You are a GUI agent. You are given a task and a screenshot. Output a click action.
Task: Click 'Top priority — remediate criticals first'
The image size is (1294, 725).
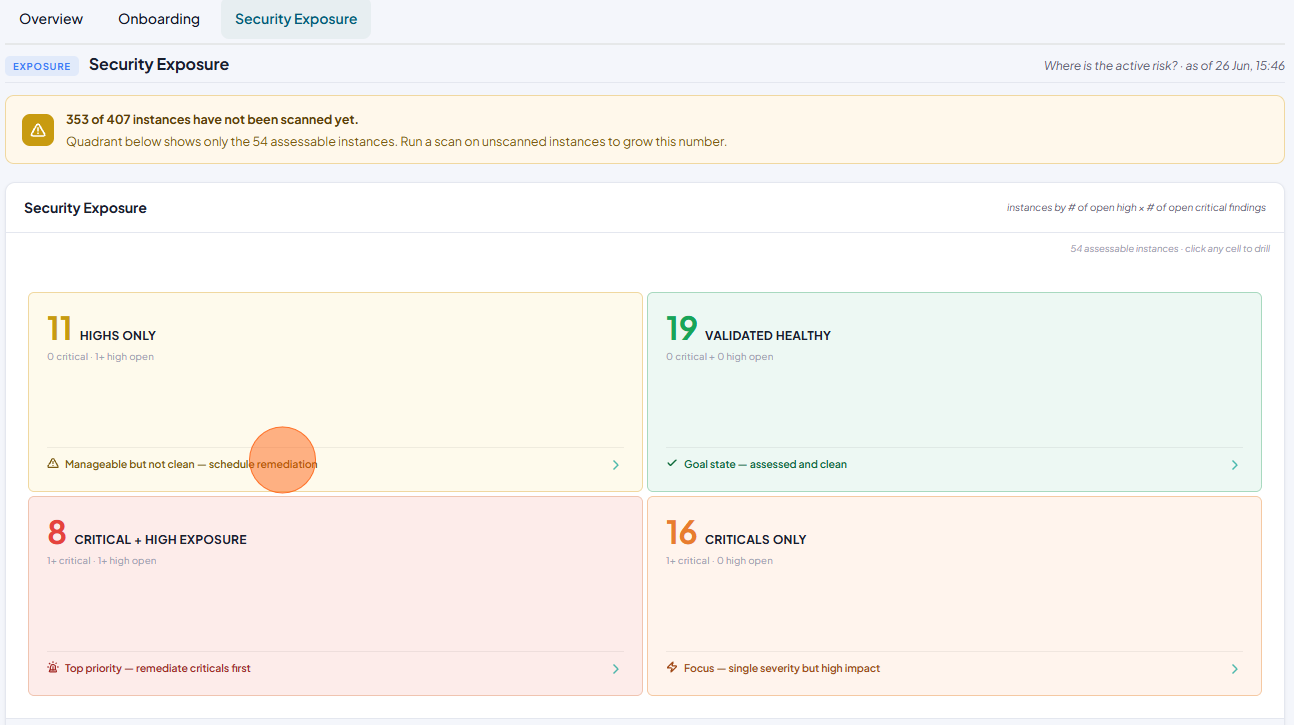(158, 668)
